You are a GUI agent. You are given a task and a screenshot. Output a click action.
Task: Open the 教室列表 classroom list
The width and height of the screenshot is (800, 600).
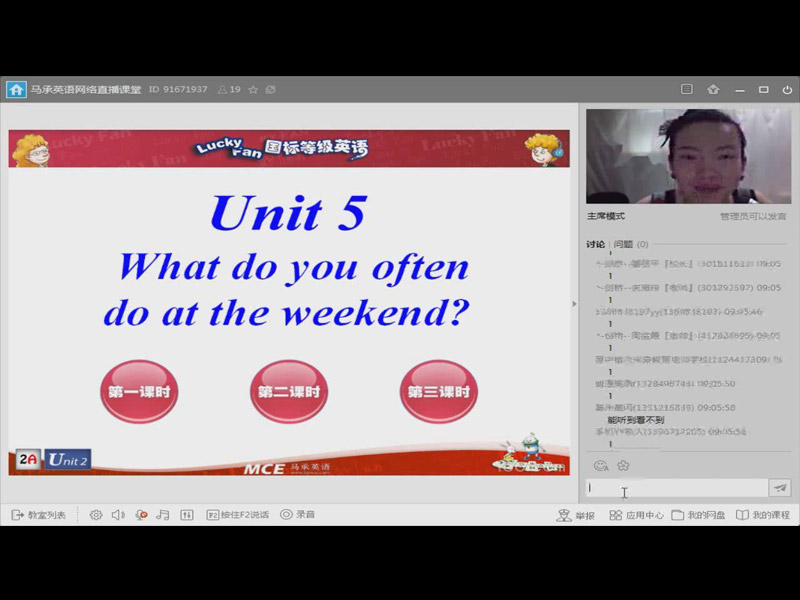[x=38, y=515]
